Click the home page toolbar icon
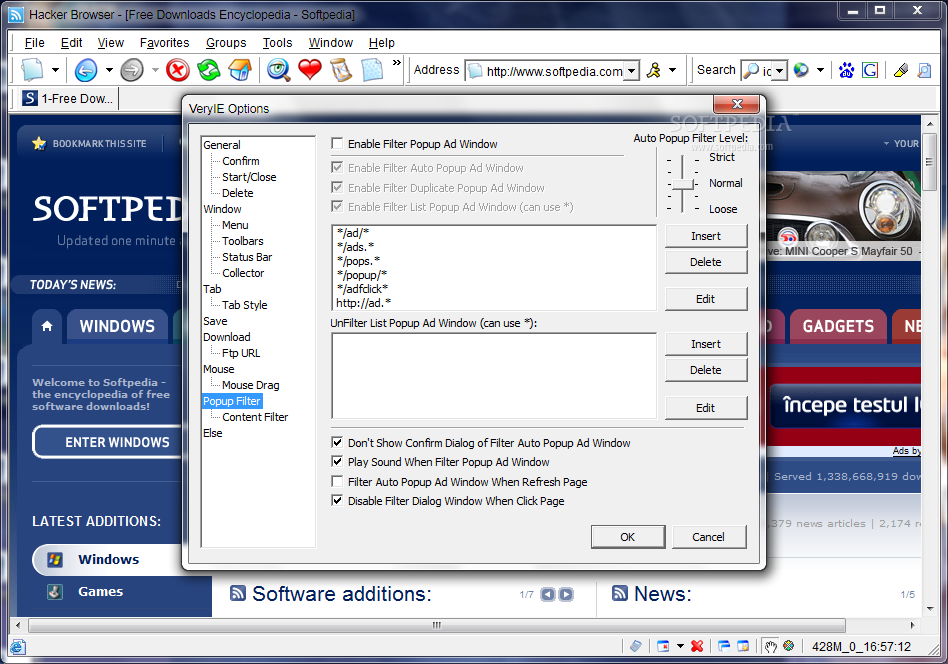Viewport: 948px width, 664px height. pyautogui.click(x=240, y=70)
